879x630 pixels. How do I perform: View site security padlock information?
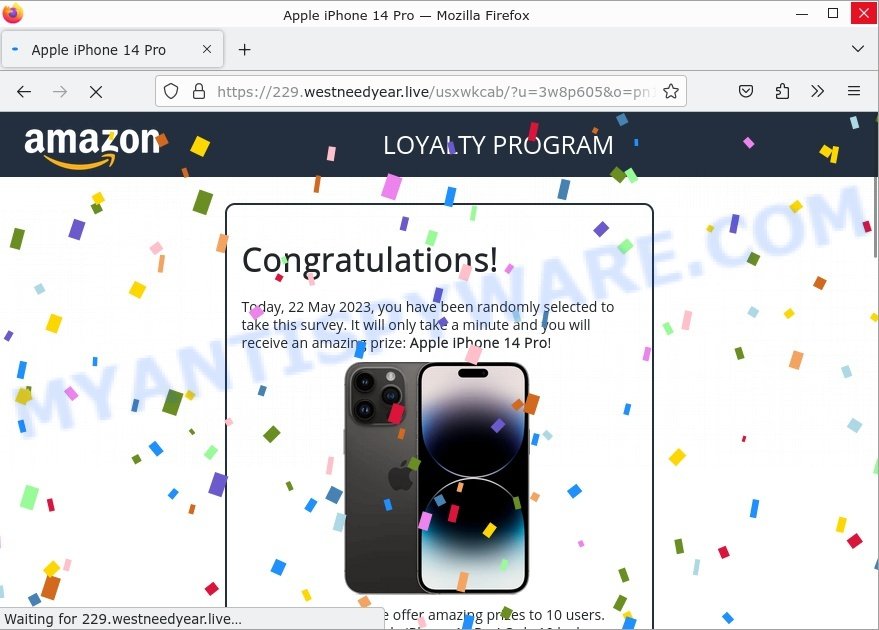(x=199, y=91)
